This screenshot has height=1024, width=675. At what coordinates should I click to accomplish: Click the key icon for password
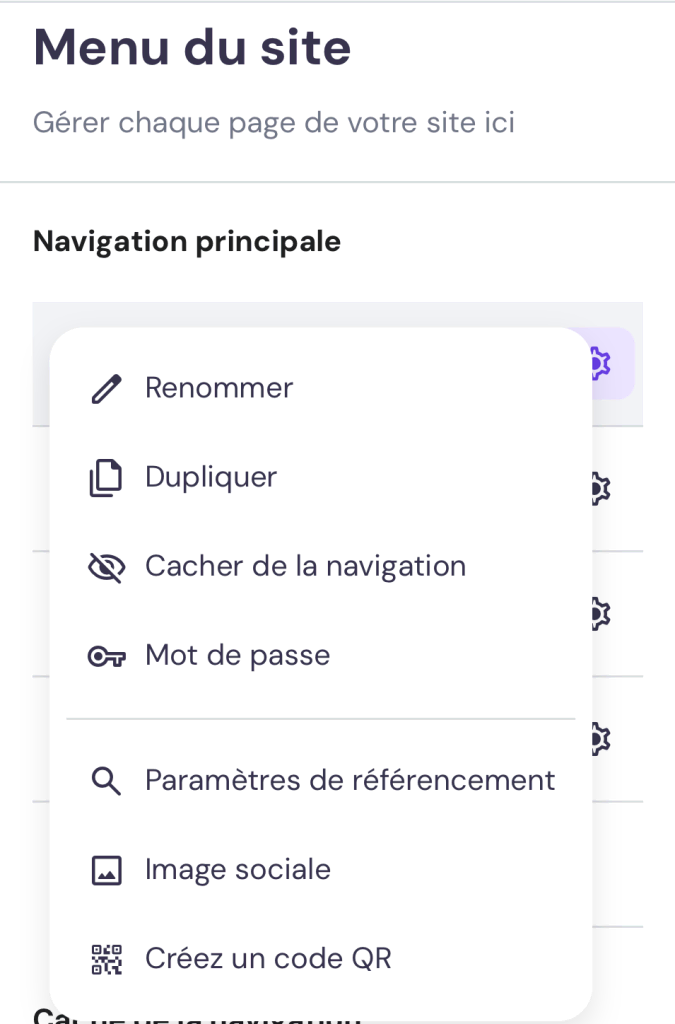(106, 656)
